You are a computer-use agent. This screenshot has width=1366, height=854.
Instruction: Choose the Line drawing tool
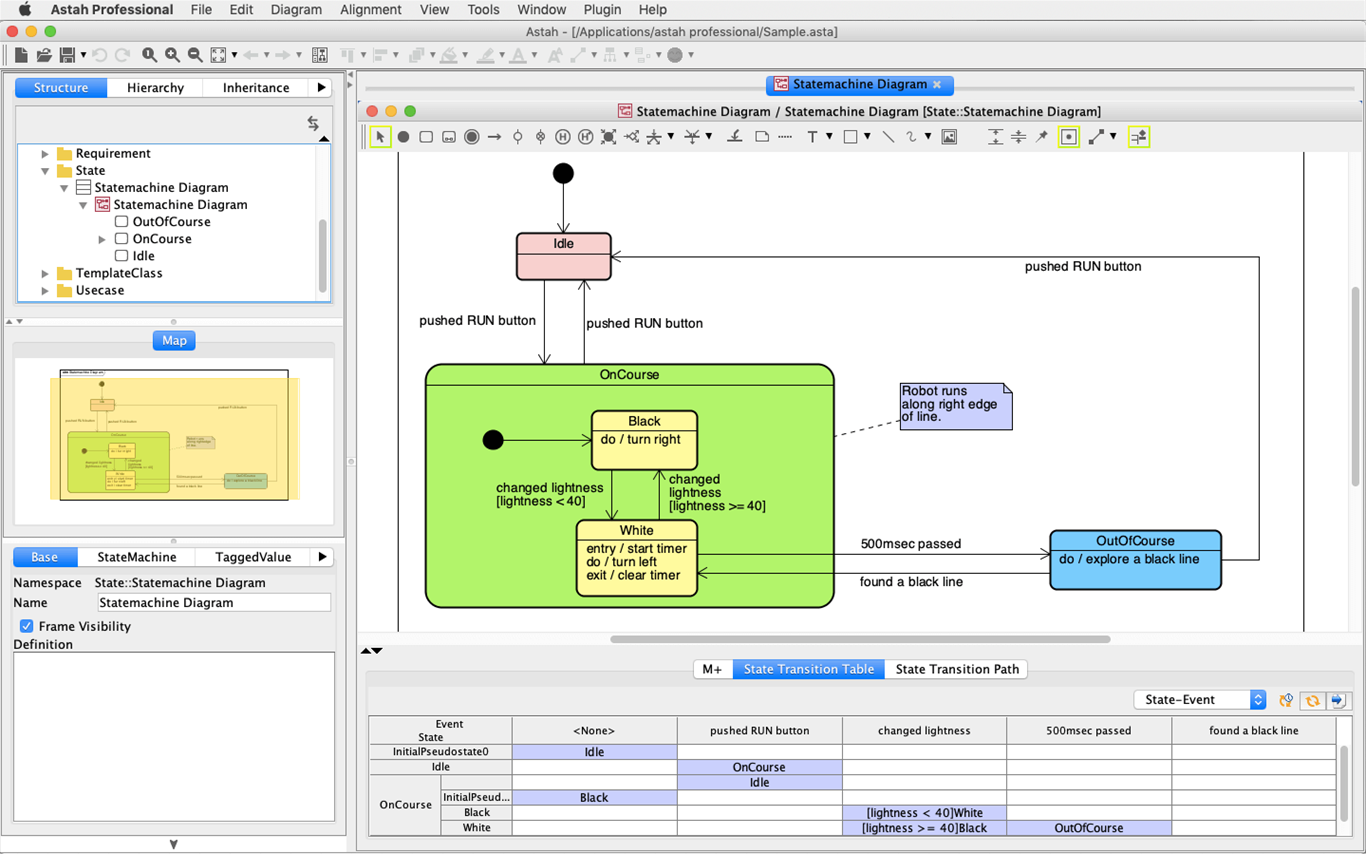(888, 137)
